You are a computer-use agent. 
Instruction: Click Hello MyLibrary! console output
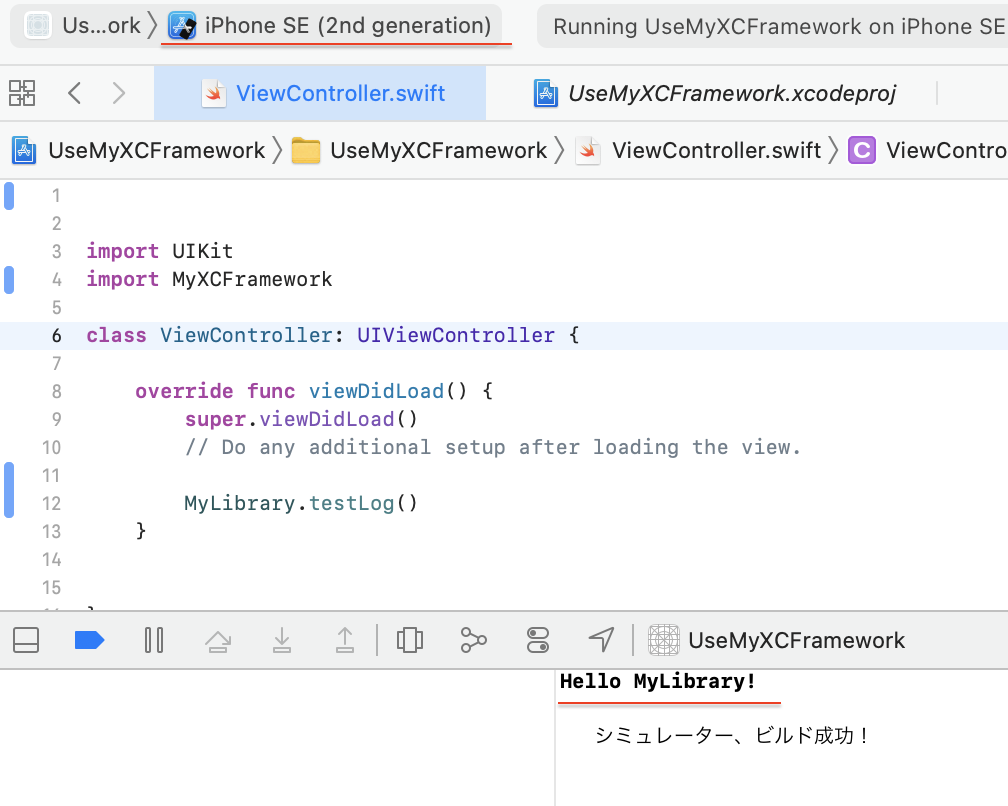tap(658, 681)
